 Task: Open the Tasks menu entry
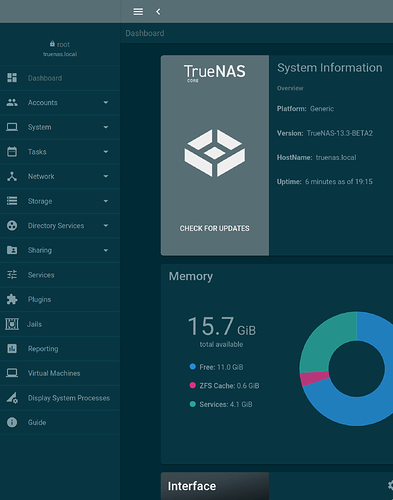click(60, 152)
